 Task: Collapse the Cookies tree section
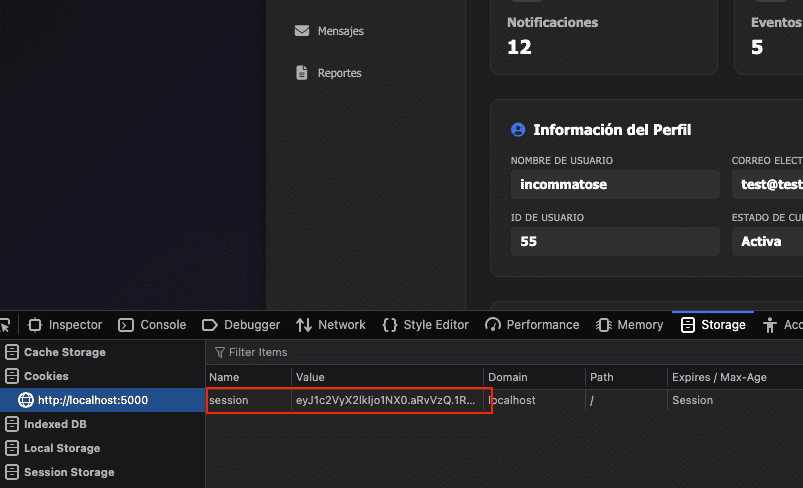(x=46, y=376)
